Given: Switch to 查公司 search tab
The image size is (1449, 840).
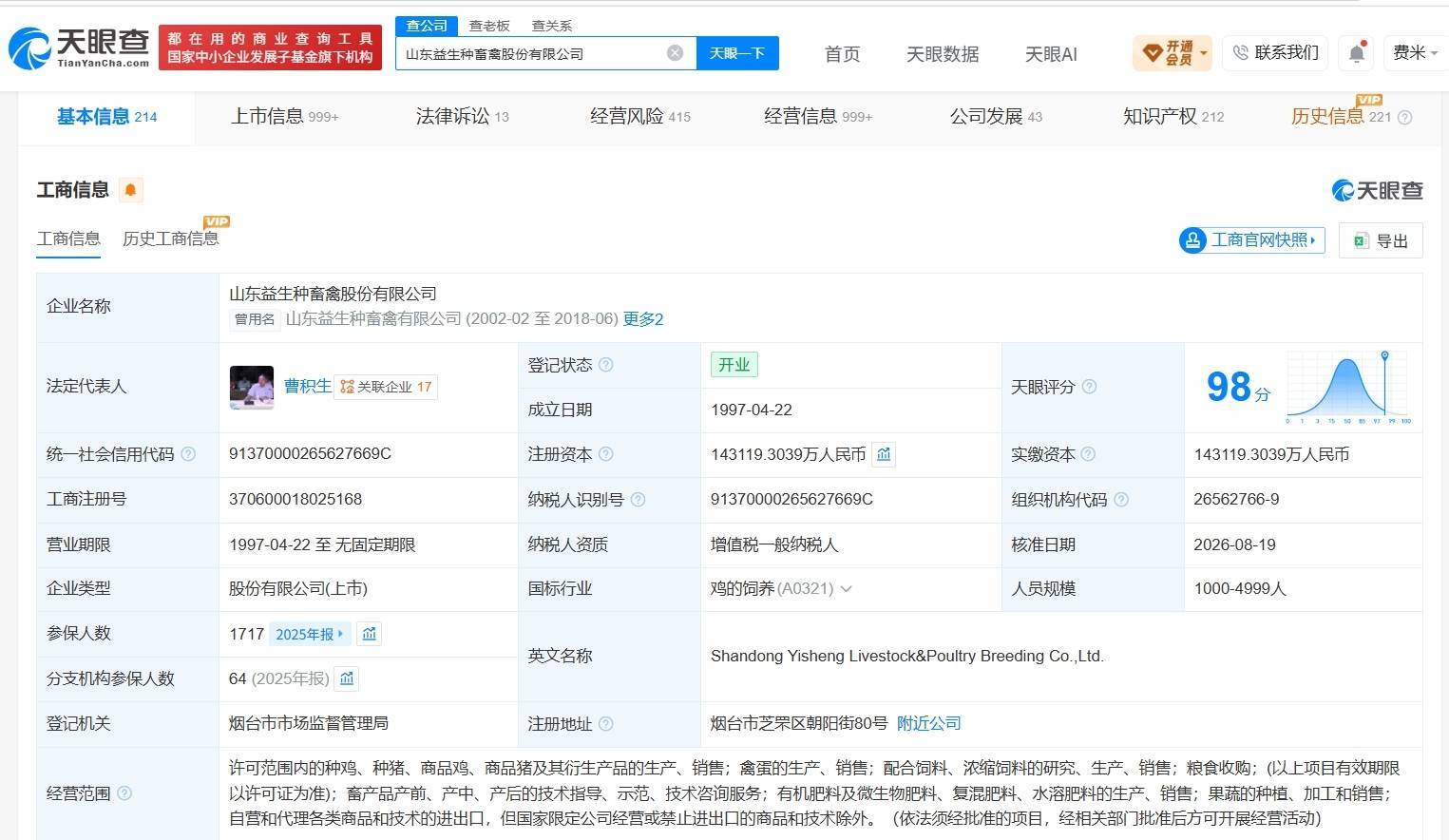Looking at the screenshot, I should (427, 26).
